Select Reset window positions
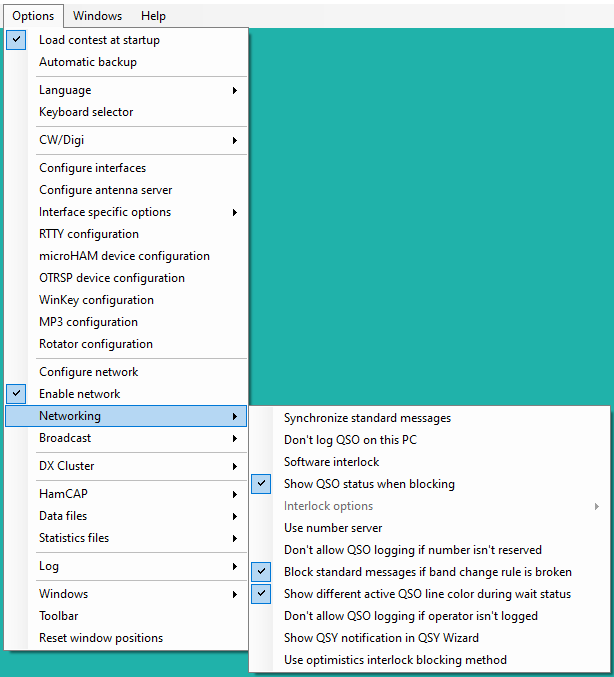The width and height of the screenshot is (614, 677). (126, 638)
